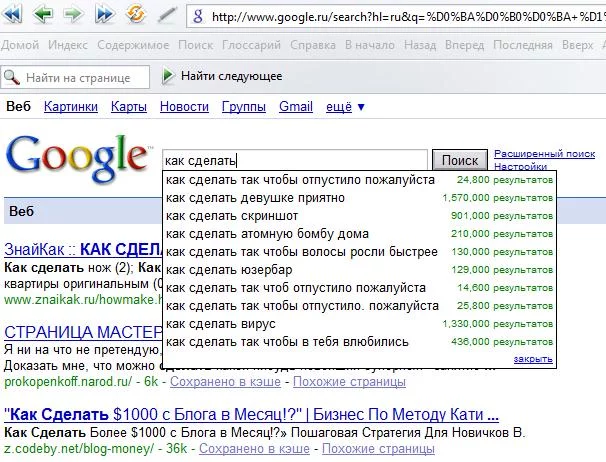Close suggestions with 'закрыть' link

click(x=533, y=359)
